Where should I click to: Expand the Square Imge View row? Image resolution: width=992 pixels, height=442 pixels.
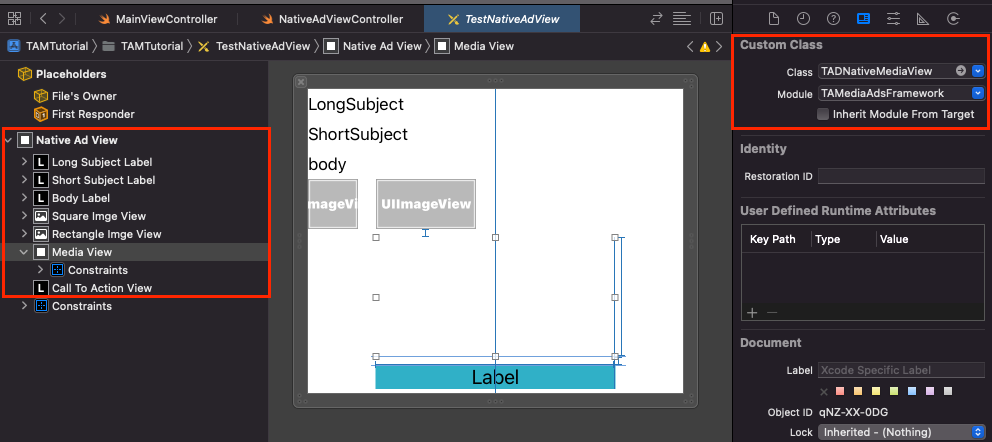pyautogui.click(x=25, y=216)
